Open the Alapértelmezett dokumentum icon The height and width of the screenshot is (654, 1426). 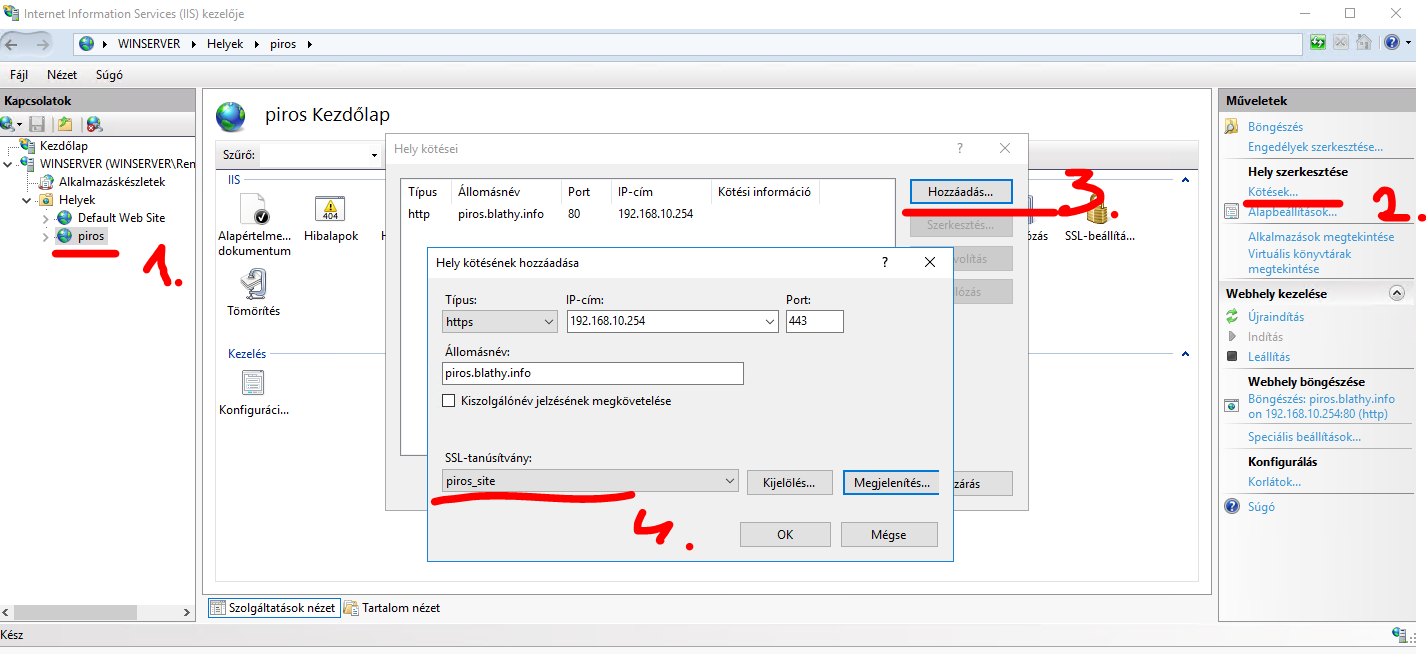click(254, 211)
